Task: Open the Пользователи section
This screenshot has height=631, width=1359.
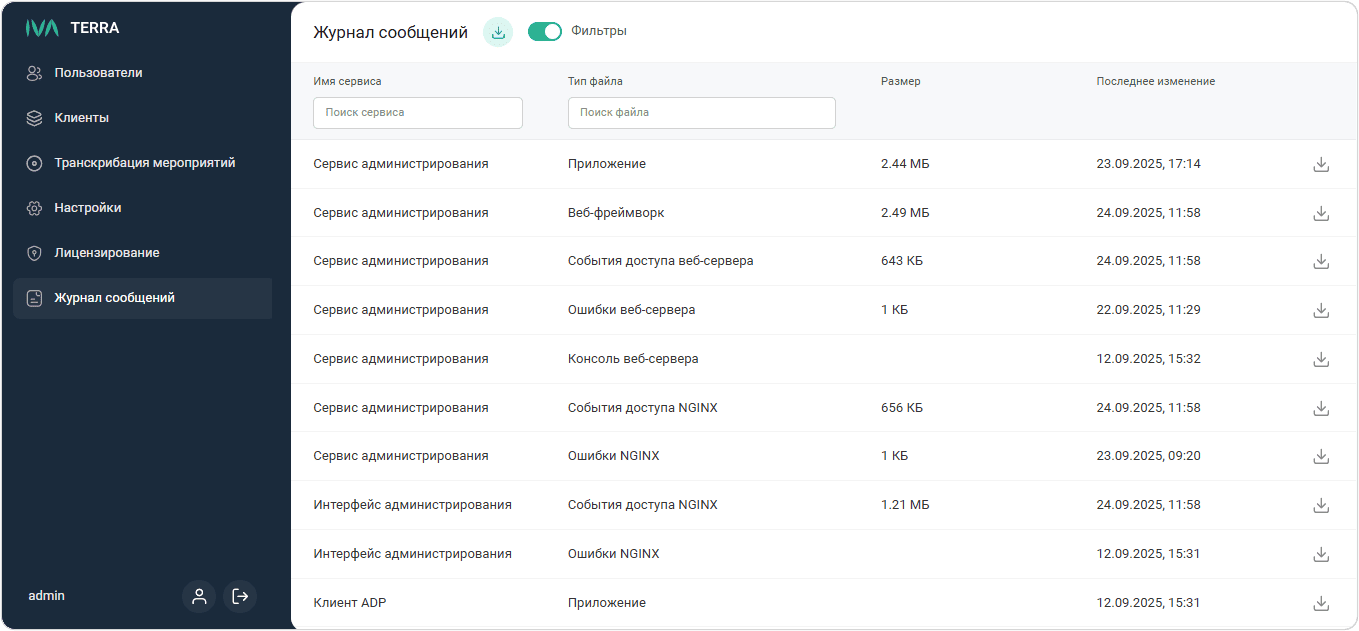Action: 98,73
